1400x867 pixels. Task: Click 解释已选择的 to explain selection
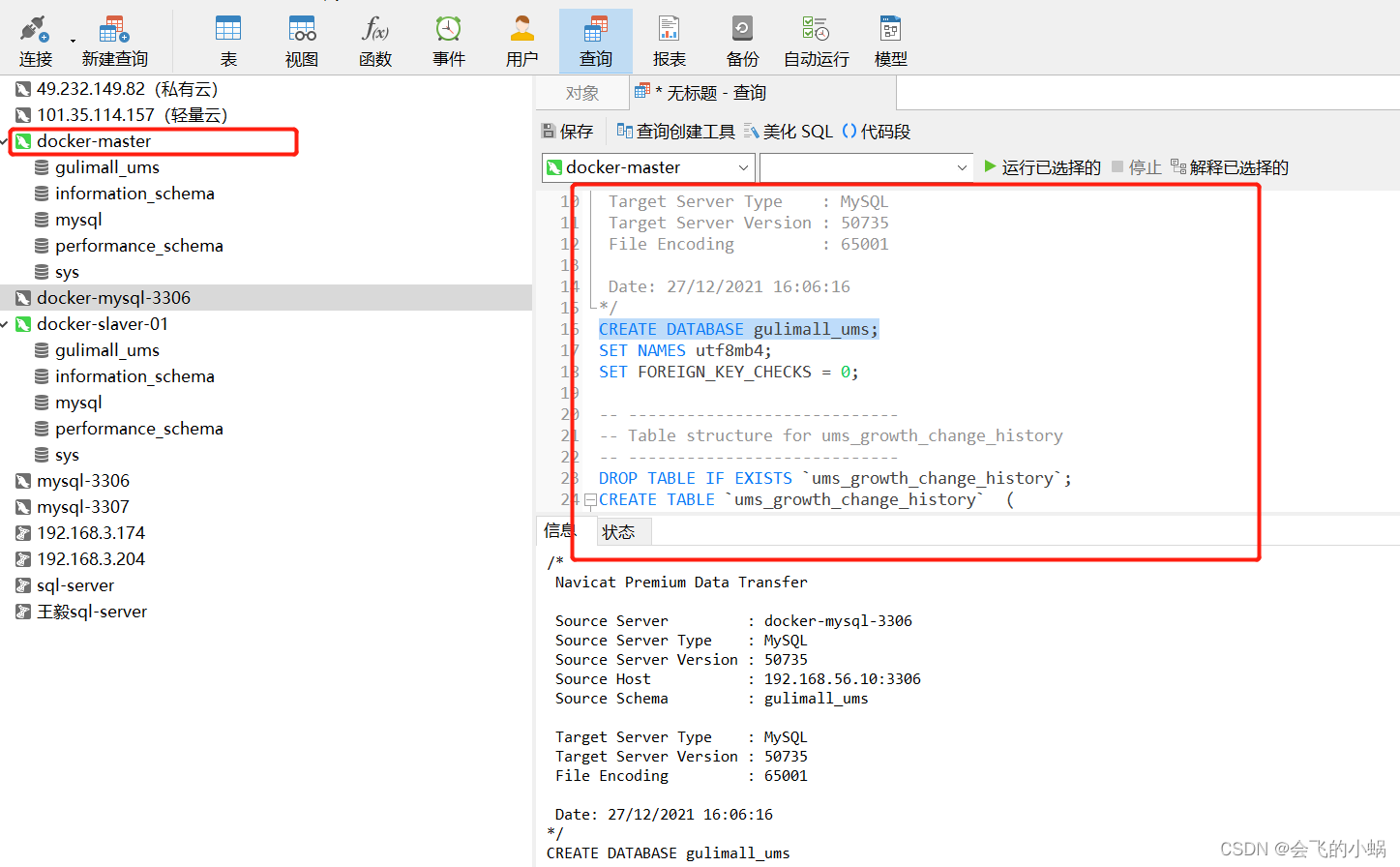click(1229, 167)
